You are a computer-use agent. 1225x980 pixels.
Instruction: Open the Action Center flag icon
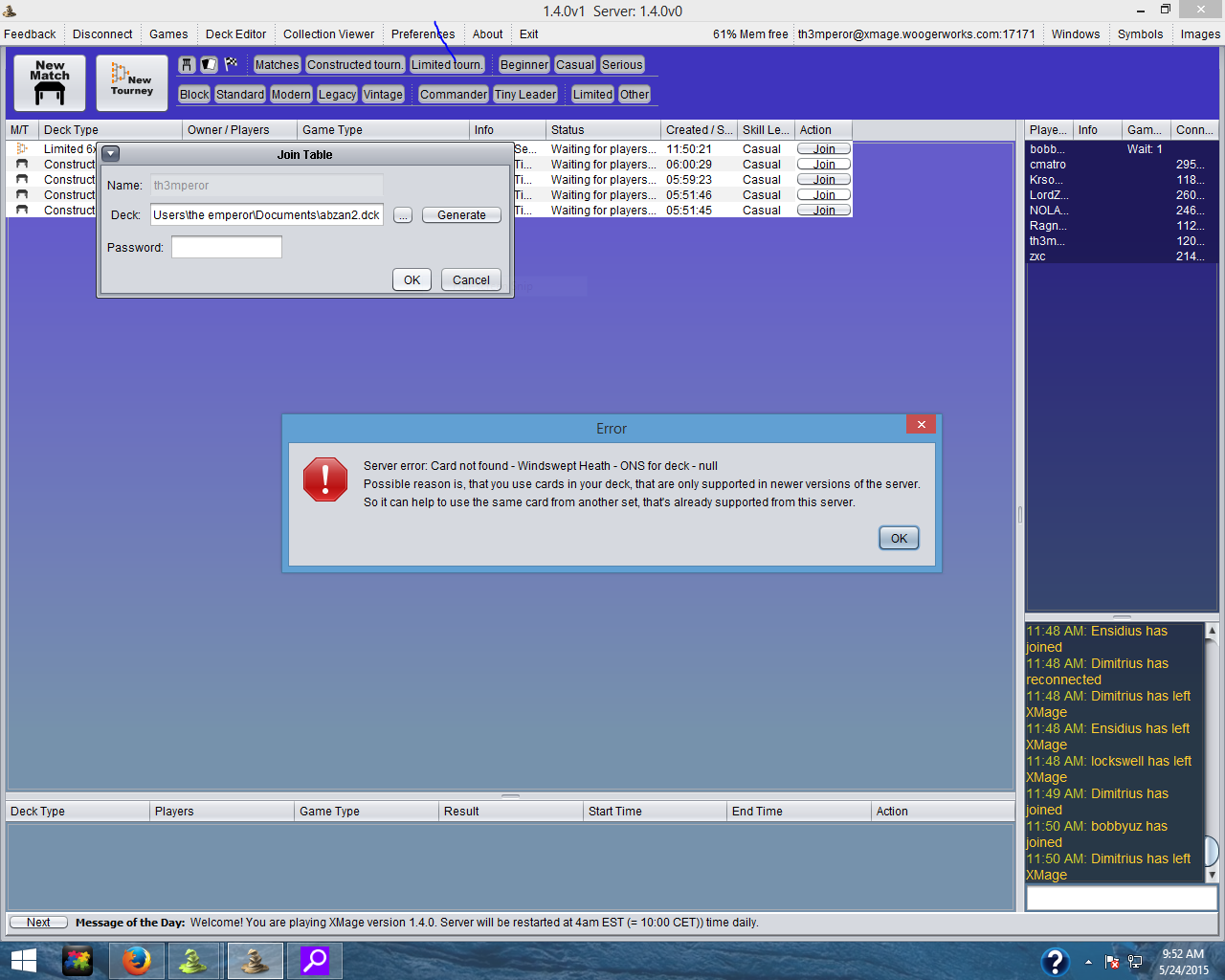[x=1112, y=962]
